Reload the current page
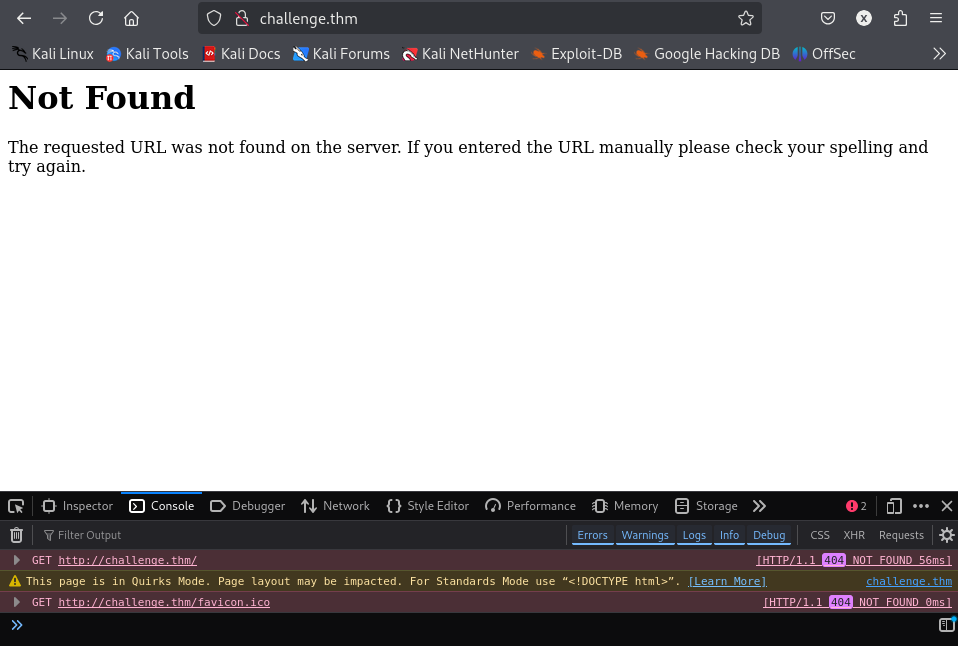The image size is (958, 646). point(96,18)
